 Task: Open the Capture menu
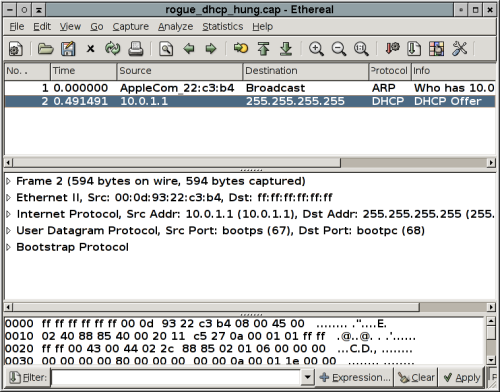pyautogui.click(x=130, y=26)
